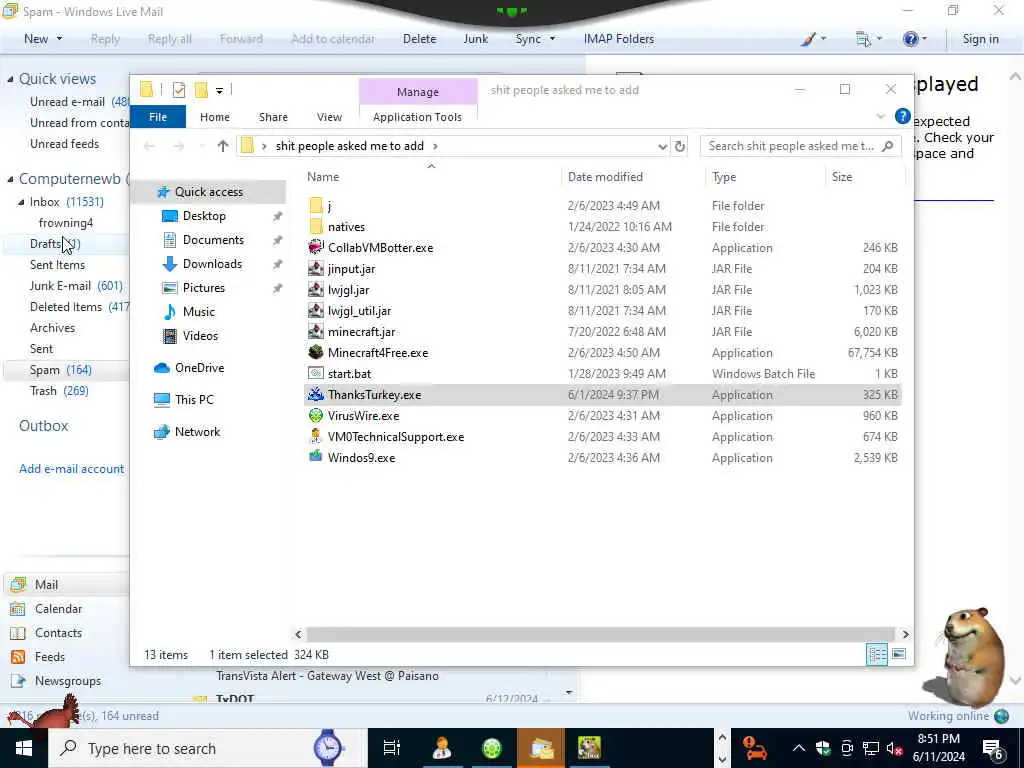Select the Windos9.exe icon
This screenshot has height=768, width=1024.
coord(316,457)
